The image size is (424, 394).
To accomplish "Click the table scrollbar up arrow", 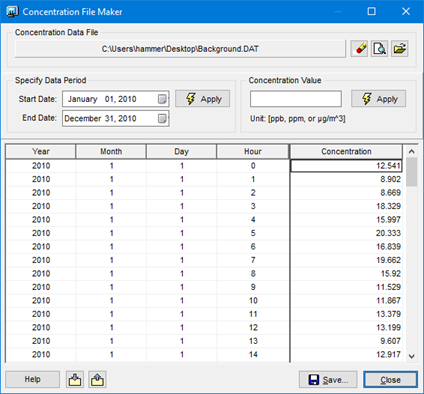I will point(412,152).
